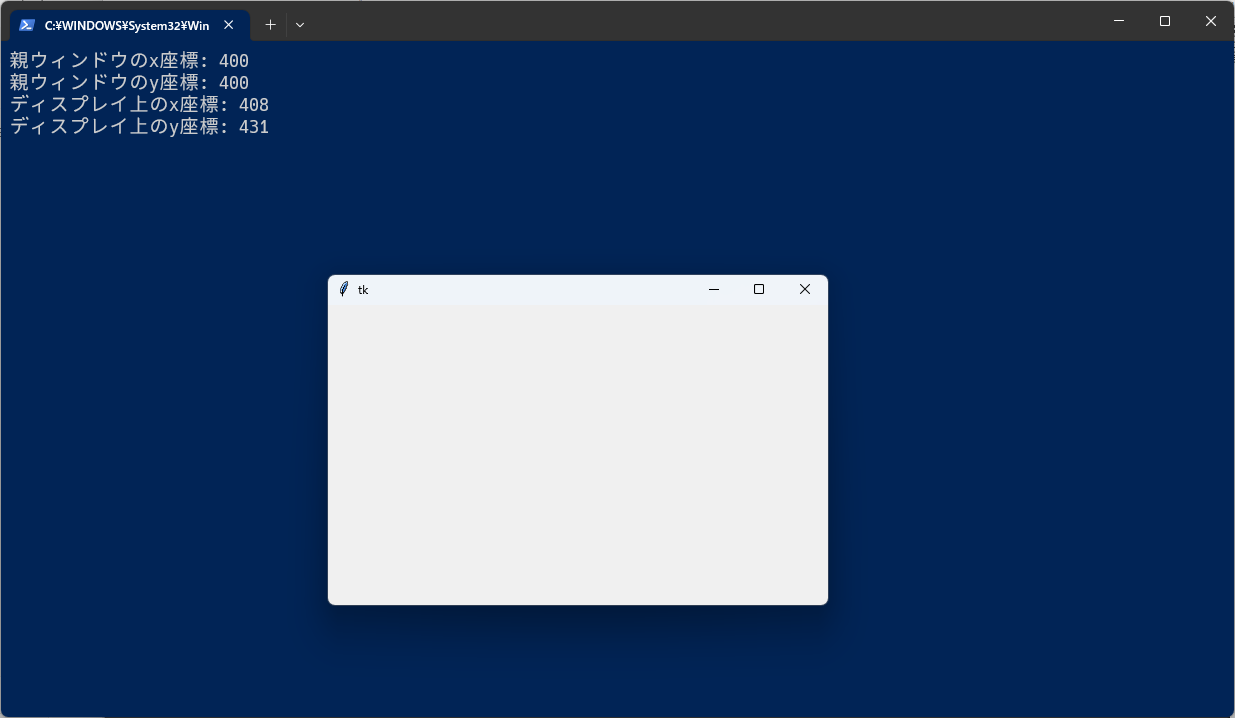
Task: Open a new terminal tab with the plus icon
Action: click(x=269, y=24)
